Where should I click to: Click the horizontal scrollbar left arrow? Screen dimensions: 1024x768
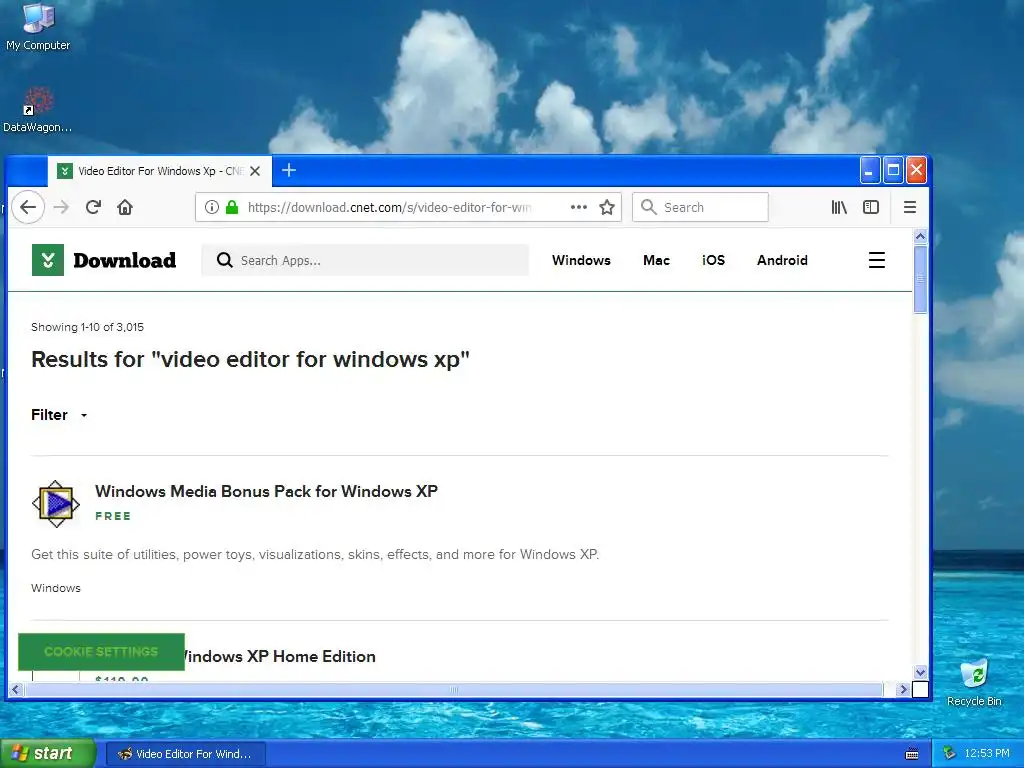click(x=16, y=689)
